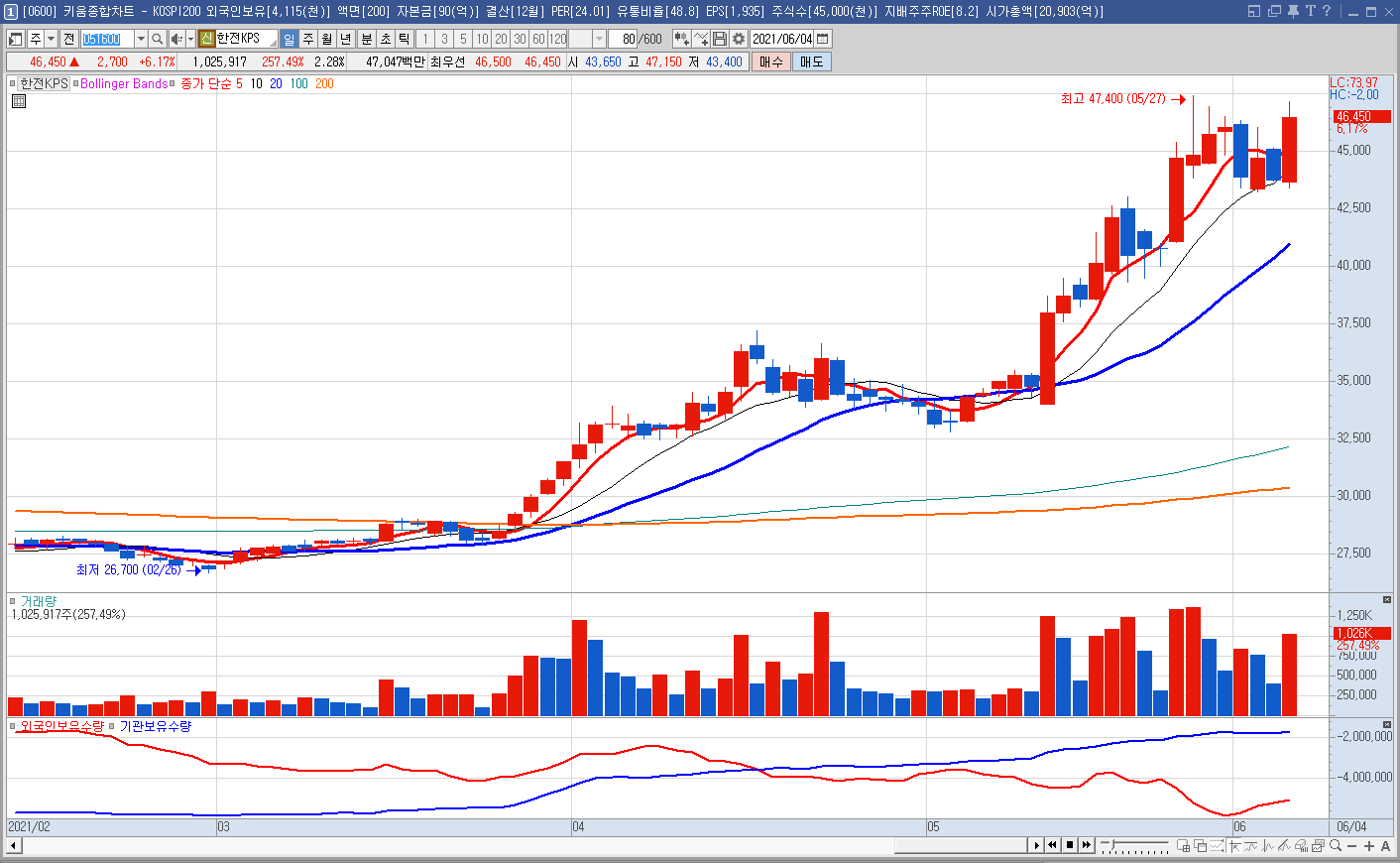
Task: Click the data grid icon below the legend
Action: (x=19, y=101)
